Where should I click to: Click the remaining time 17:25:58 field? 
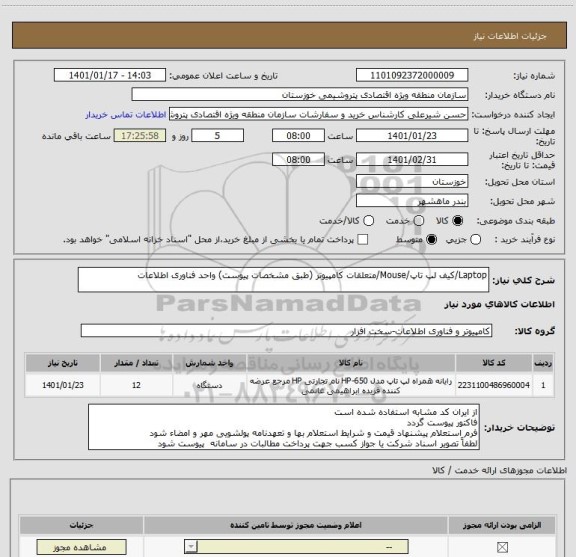140,136
